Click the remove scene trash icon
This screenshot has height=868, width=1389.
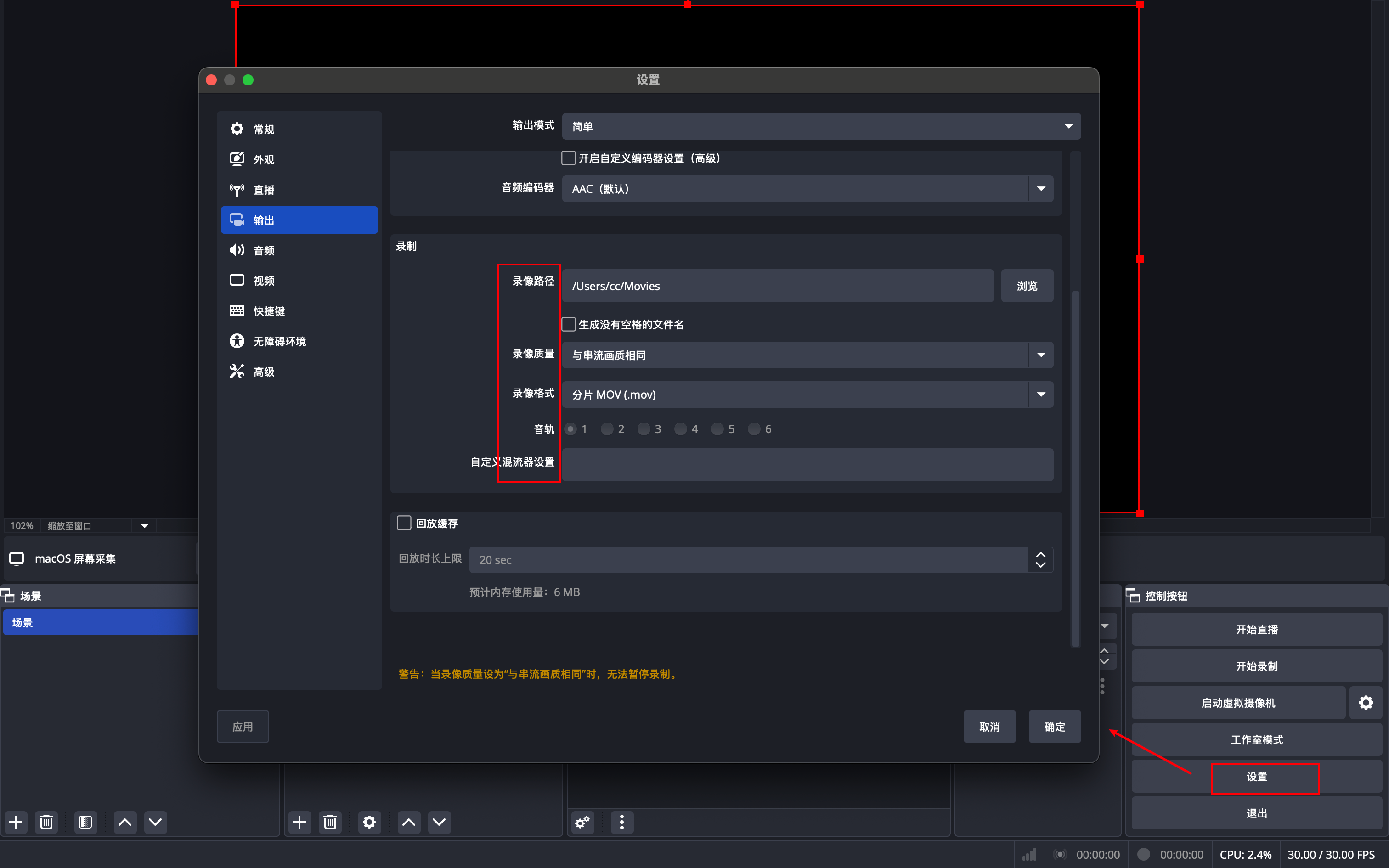click(46, 822)
